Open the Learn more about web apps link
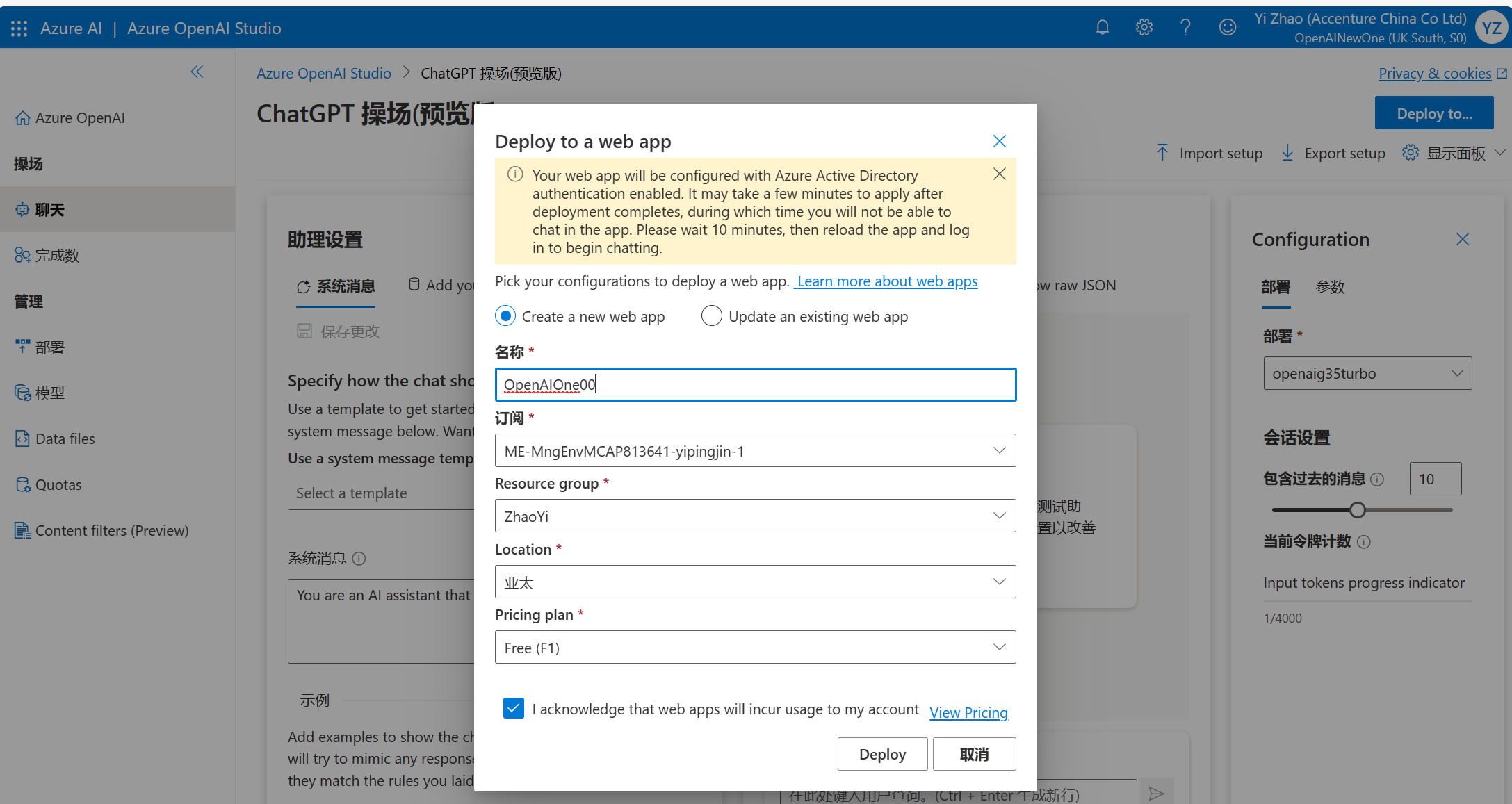Viewport: 1512px width, 804px height. [887, 281]
